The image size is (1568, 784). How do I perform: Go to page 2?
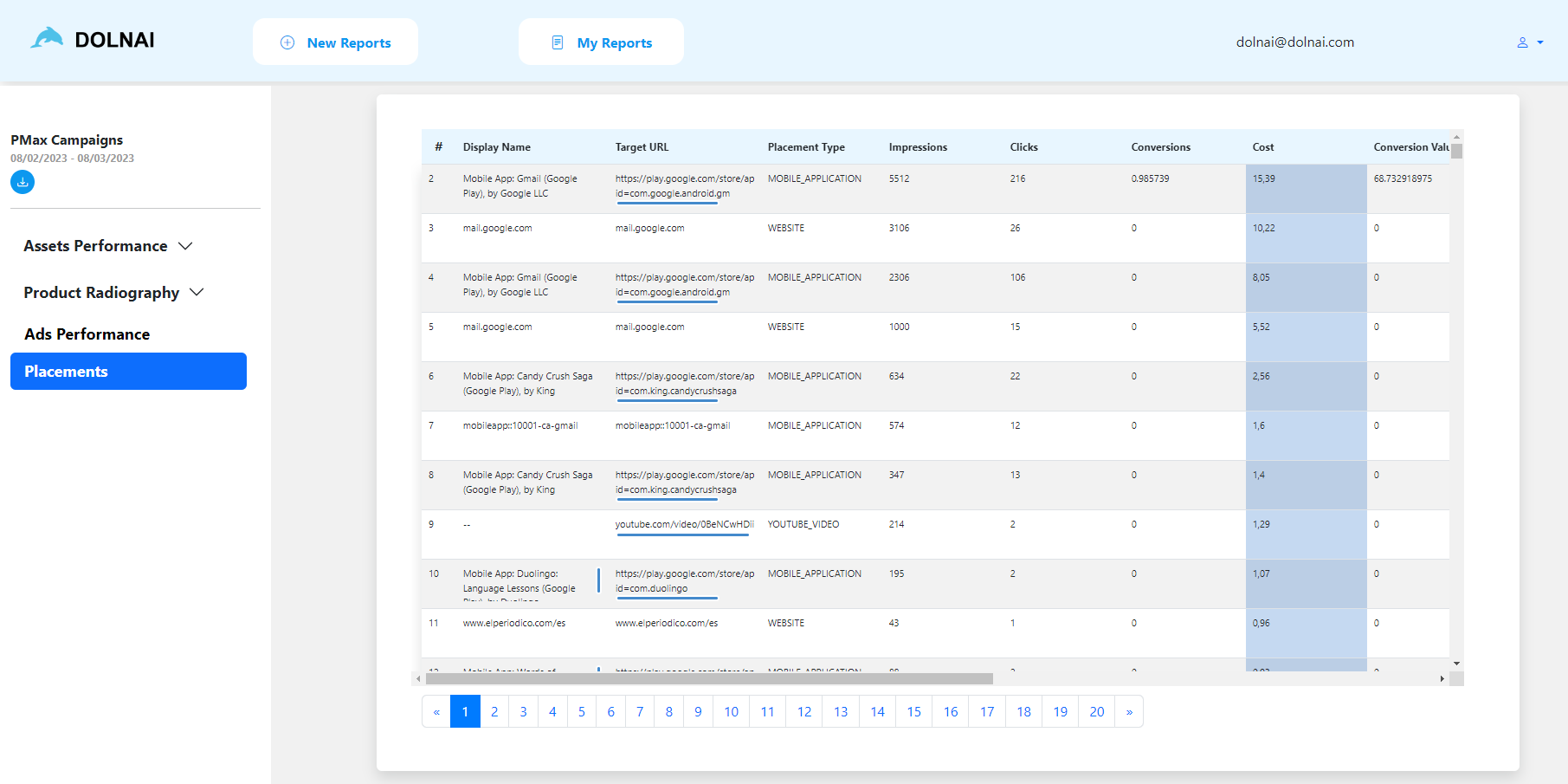point(494,711)
